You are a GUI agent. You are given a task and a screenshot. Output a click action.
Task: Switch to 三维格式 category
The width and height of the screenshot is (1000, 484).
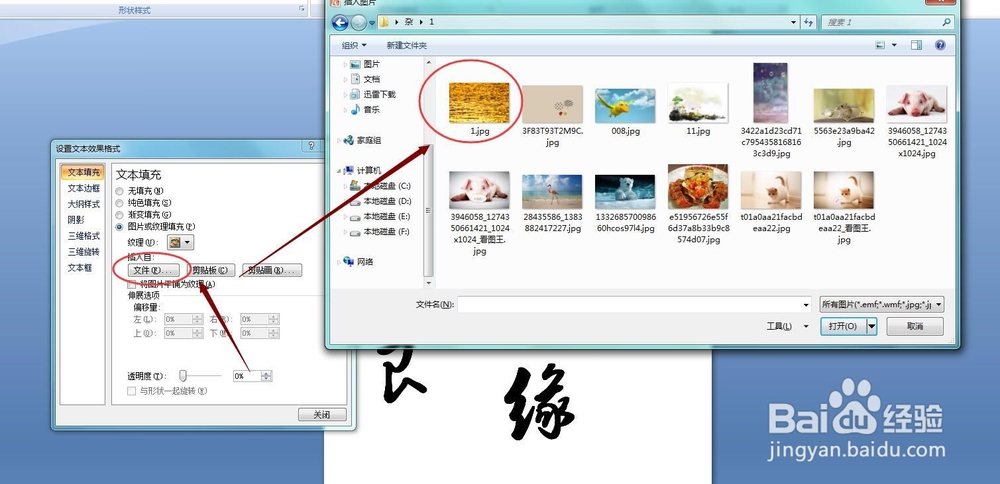[x=84, y=236]
